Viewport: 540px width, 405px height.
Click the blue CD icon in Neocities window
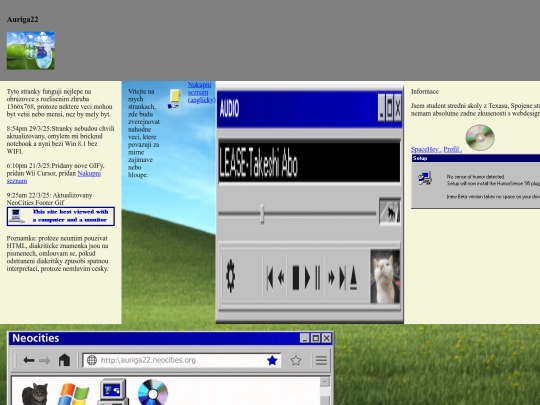(153, 392)
